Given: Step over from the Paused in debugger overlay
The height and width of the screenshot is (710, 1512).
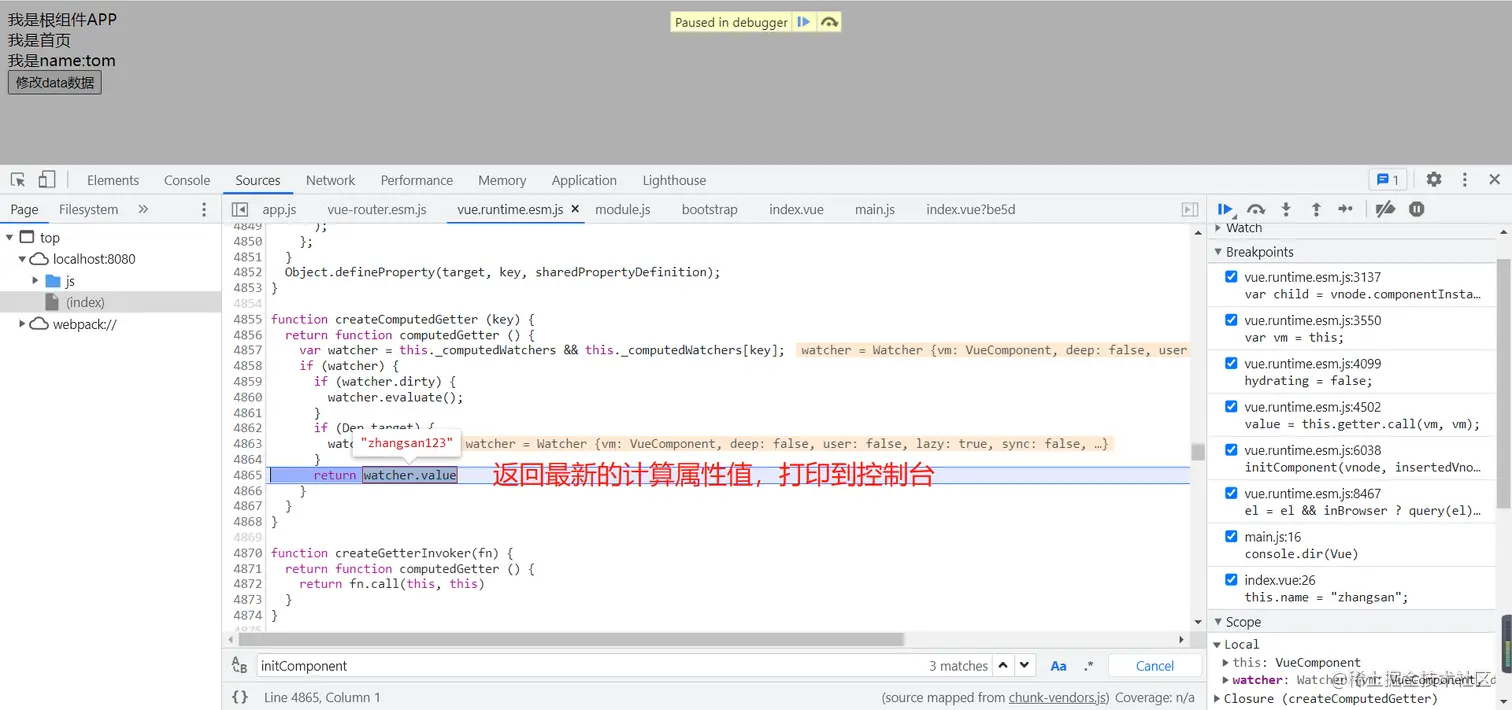Looking at the screenshot, I should tap(829, 22).
